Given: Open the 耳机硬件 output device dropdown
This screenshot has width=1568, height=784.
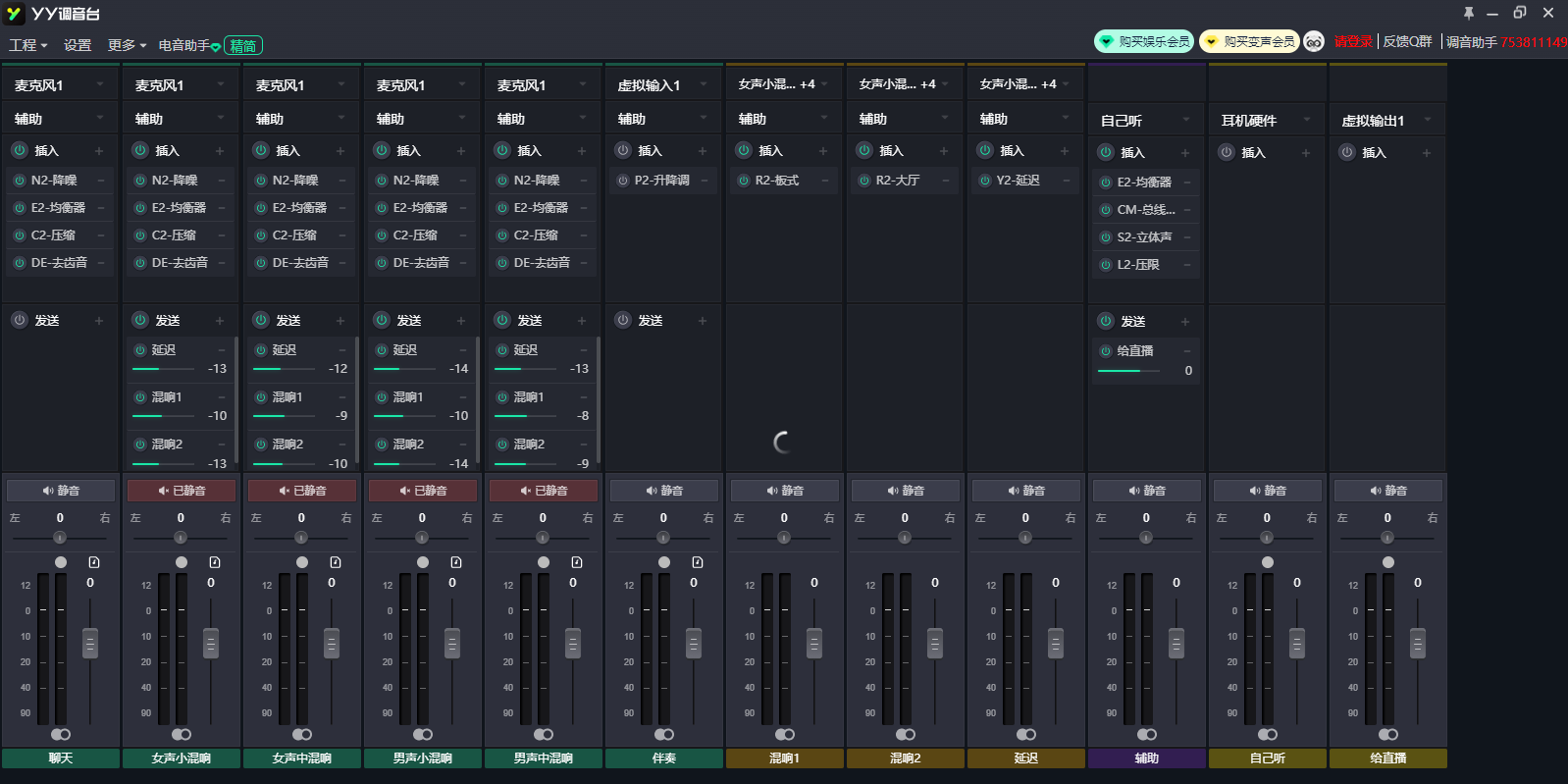Looking at the screenshot, I should (1307, 121).
